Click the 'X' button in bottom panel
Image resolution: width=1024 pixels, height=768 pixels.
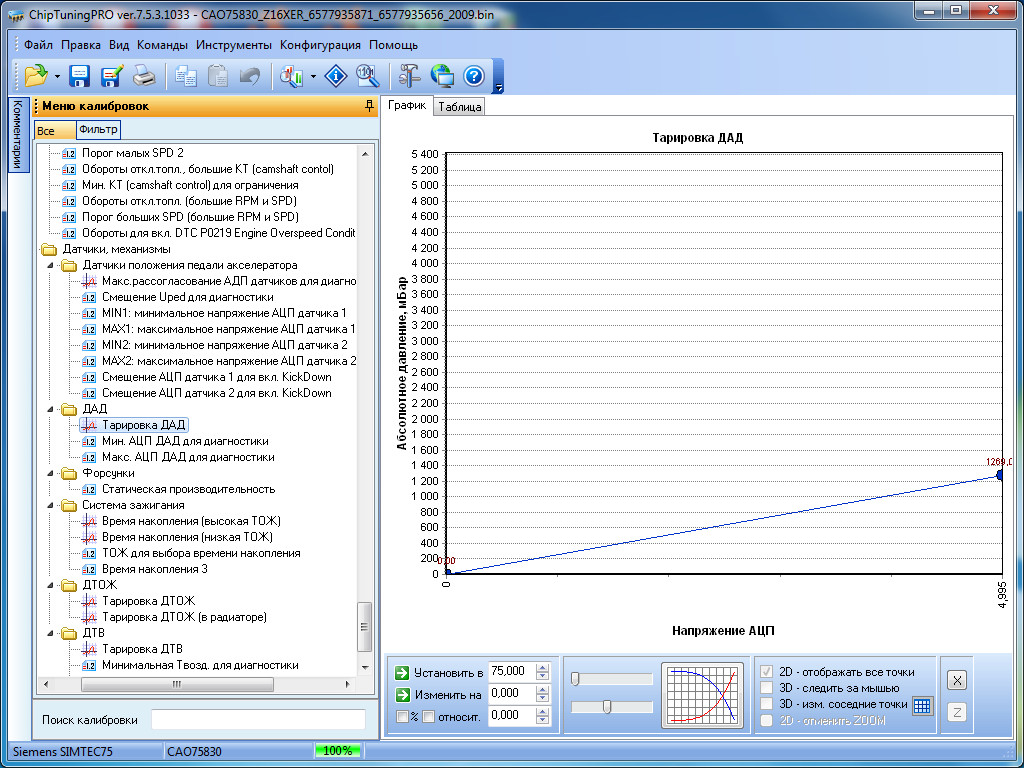(x=957, y=680)
